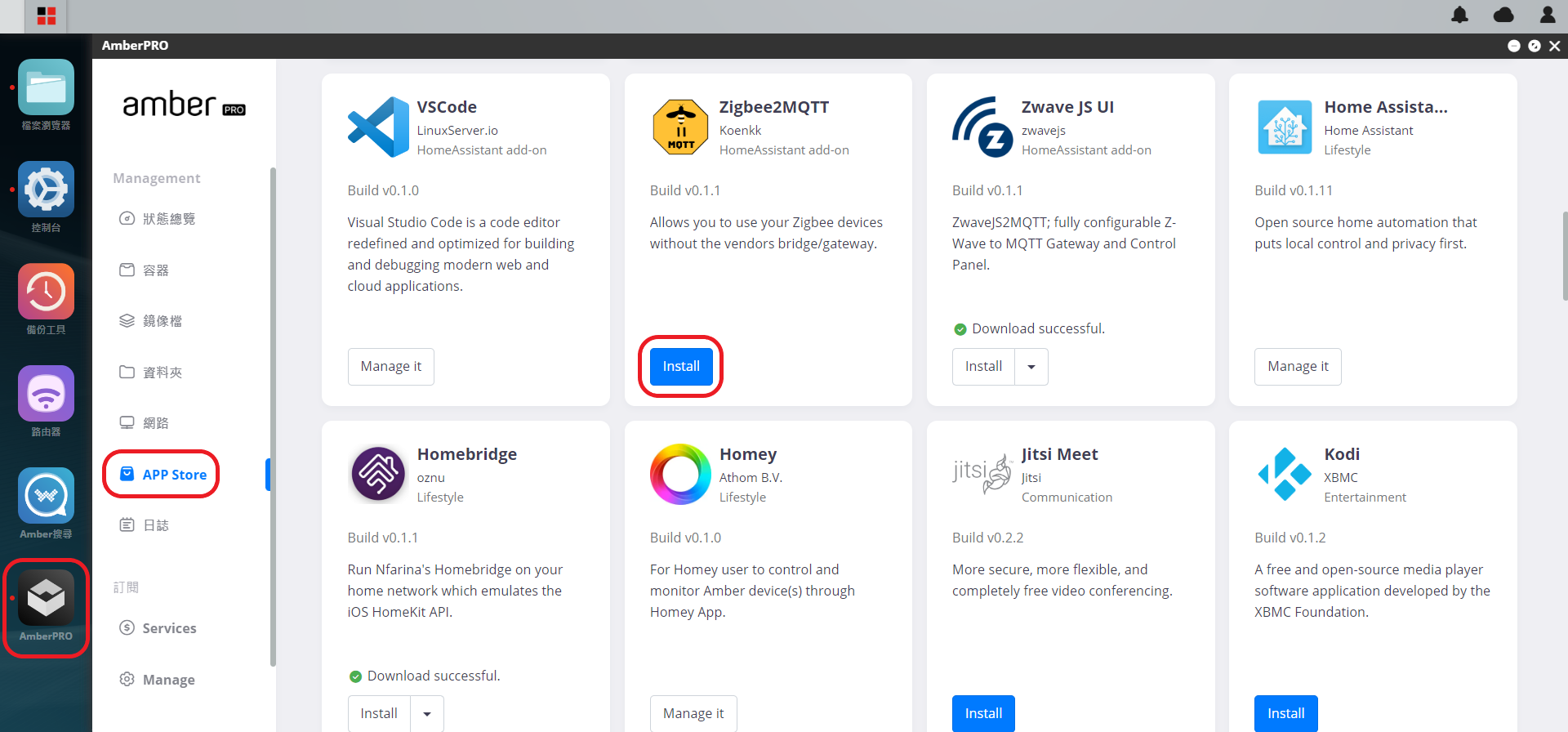The image size is (1568, 732).
Task: Install Jitsi Meet
Action: 983,714
